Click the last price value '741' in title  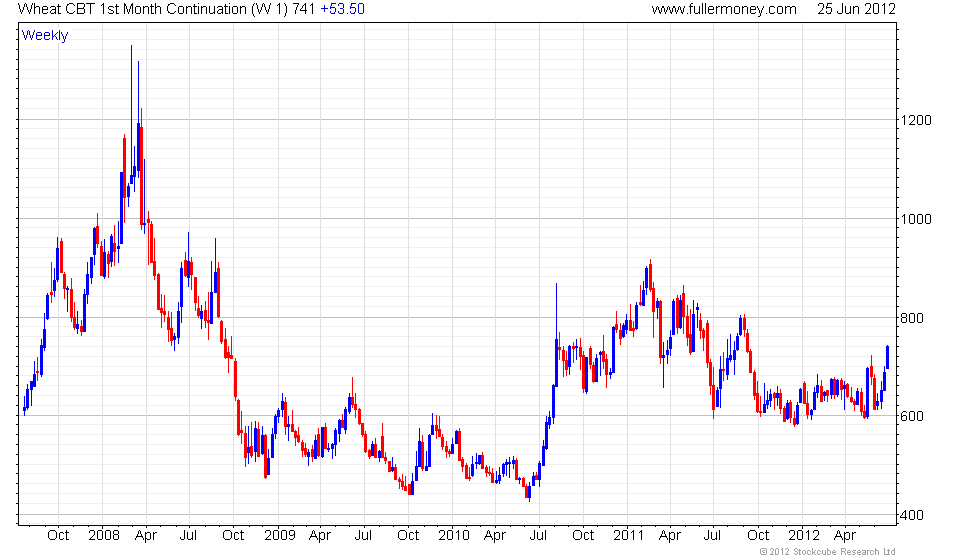(303, 9)
